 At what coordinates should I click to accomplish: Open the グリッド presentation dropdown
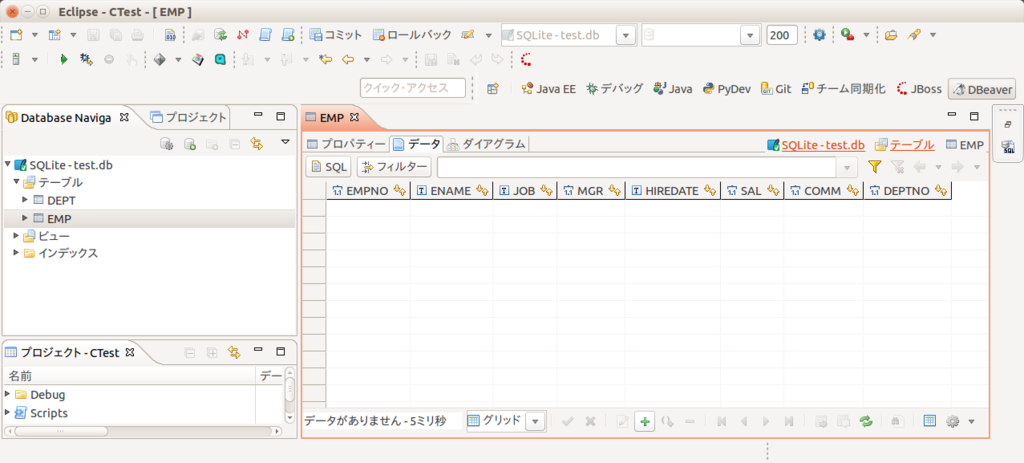(x=535, y=421)
